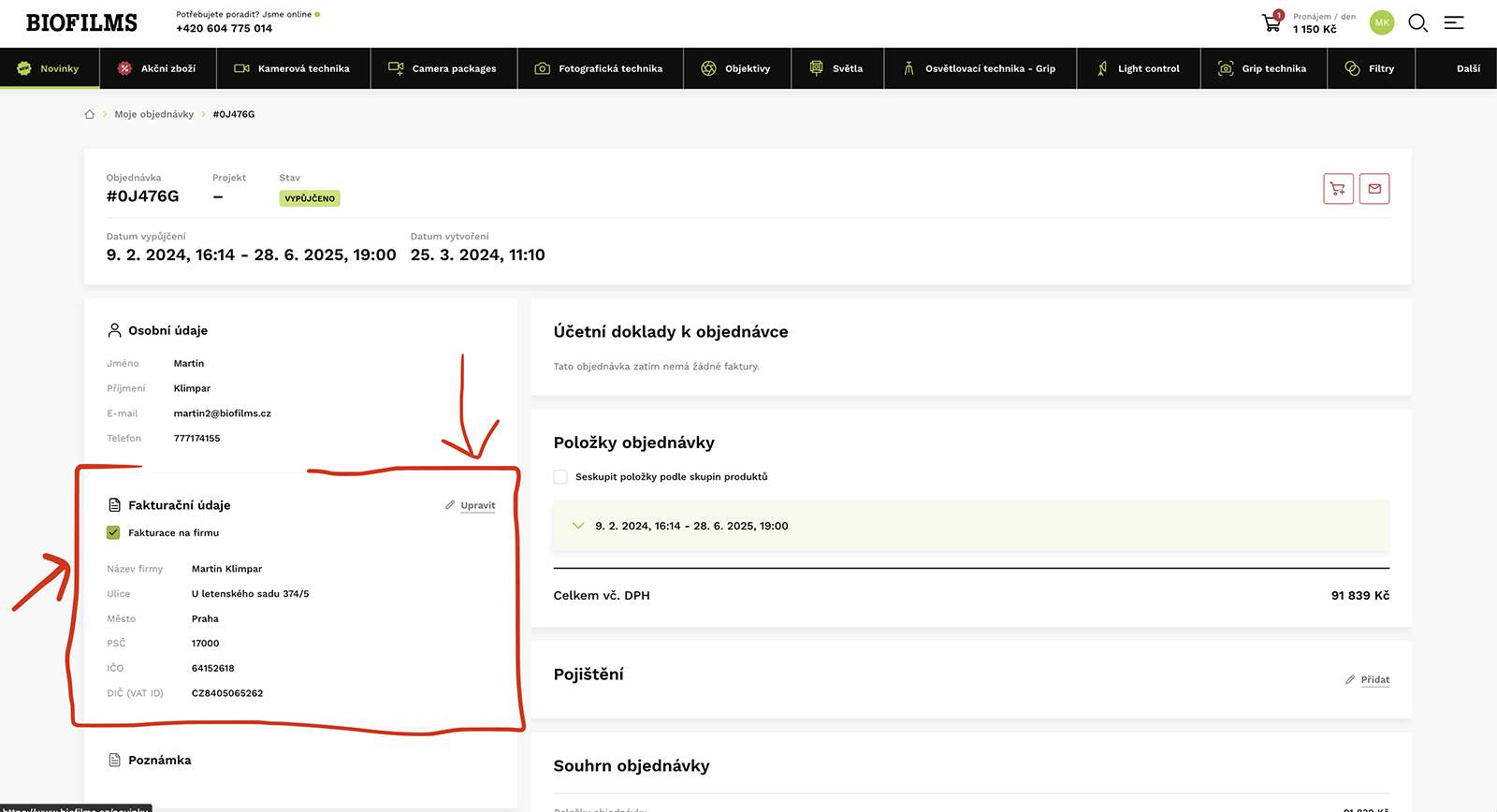Open the Novinky menu item
1497x812 pixels.
pos(50,68)
